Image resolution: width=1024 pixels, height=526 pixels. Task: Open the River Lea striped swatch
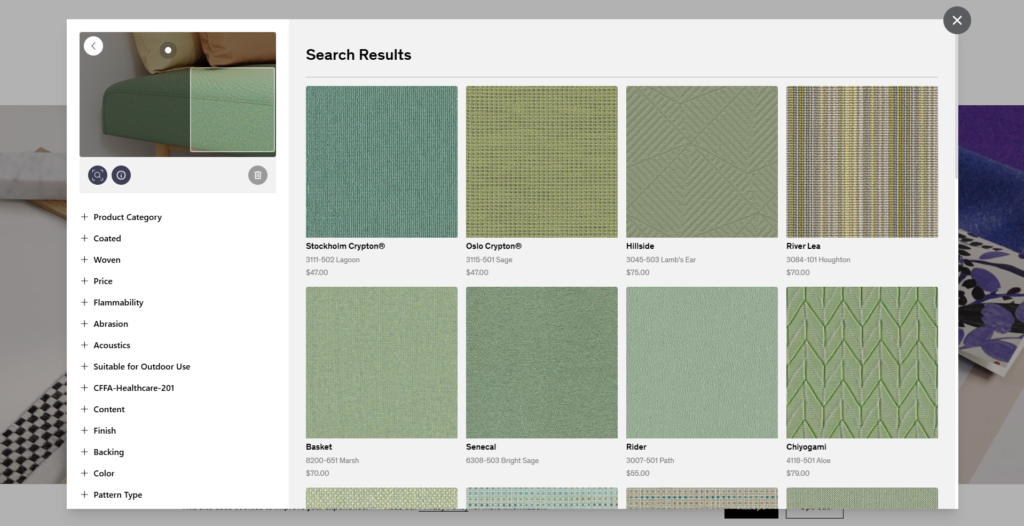coord(862,161)
